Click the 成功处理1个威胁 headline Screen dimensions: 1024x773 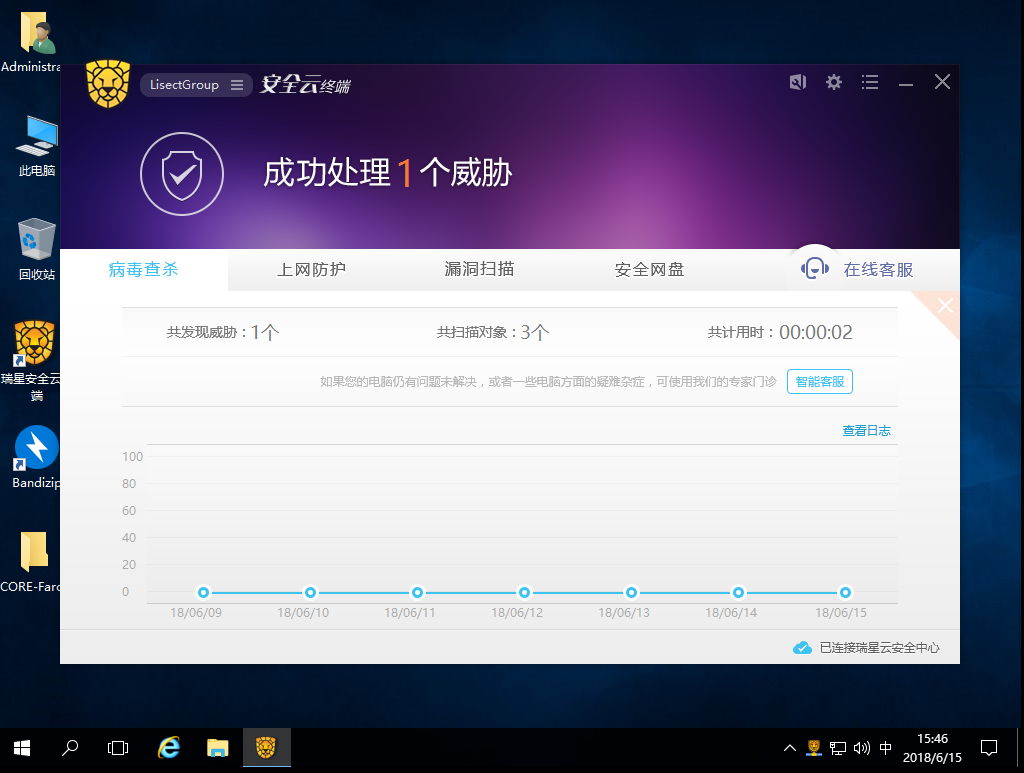click(387, 173)
